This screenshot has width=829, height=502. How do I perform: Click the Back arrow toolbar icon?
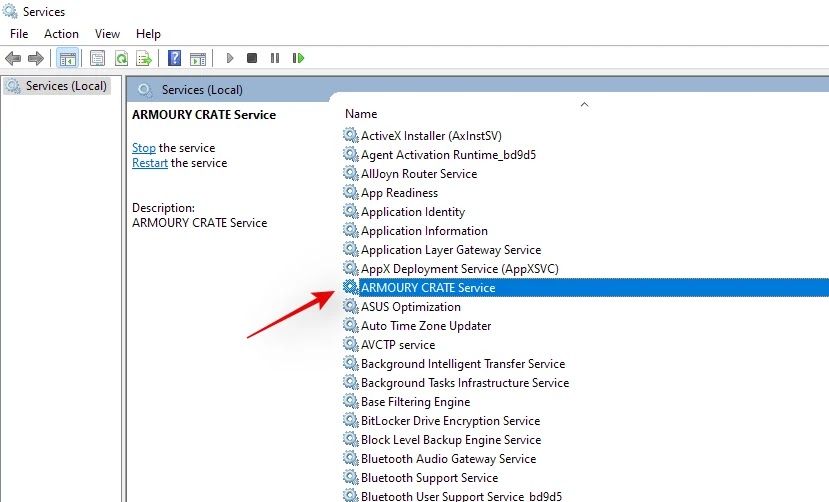[13, 58]
